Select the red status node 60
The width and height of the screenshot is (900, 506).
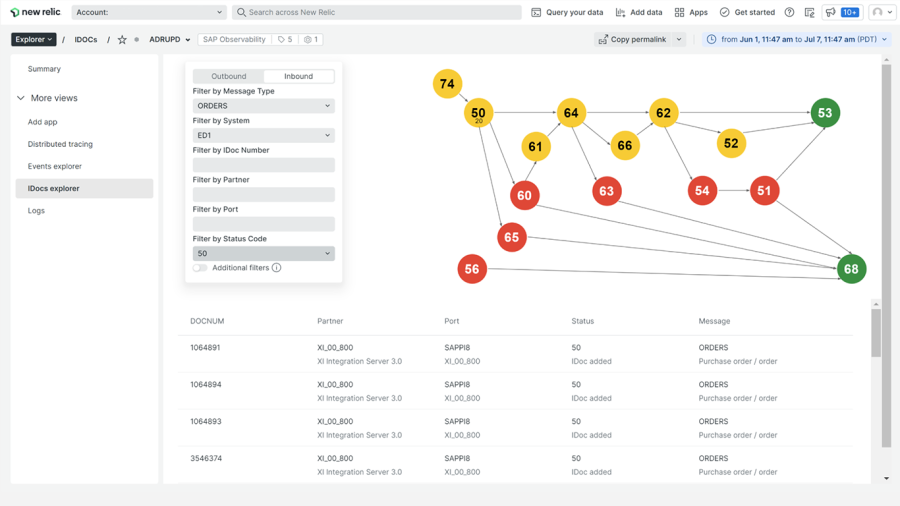pyautogui.click(x=525, y=195)
